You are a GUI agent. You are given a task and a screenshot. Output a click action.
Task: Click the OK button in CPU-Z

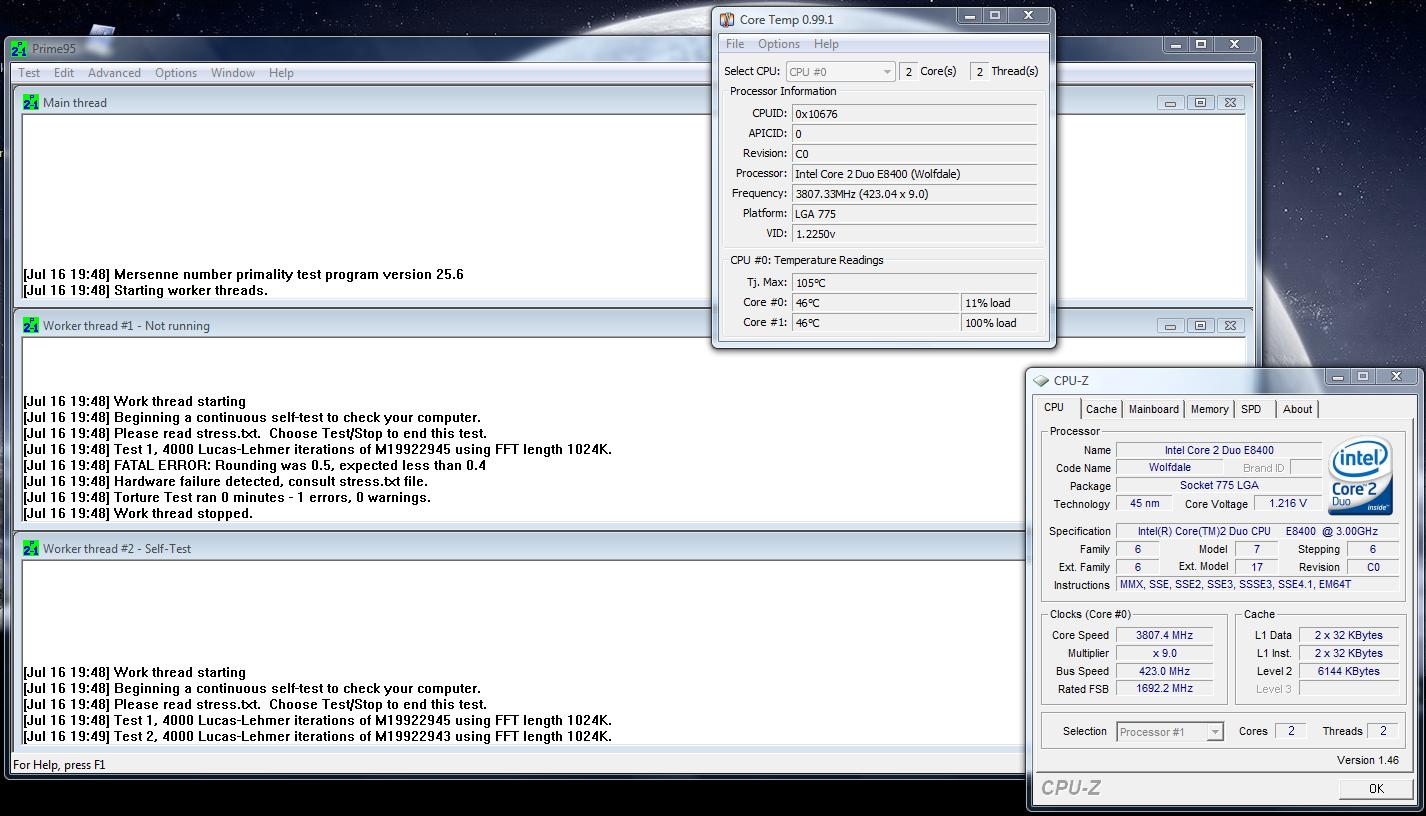coord(1376,789)
